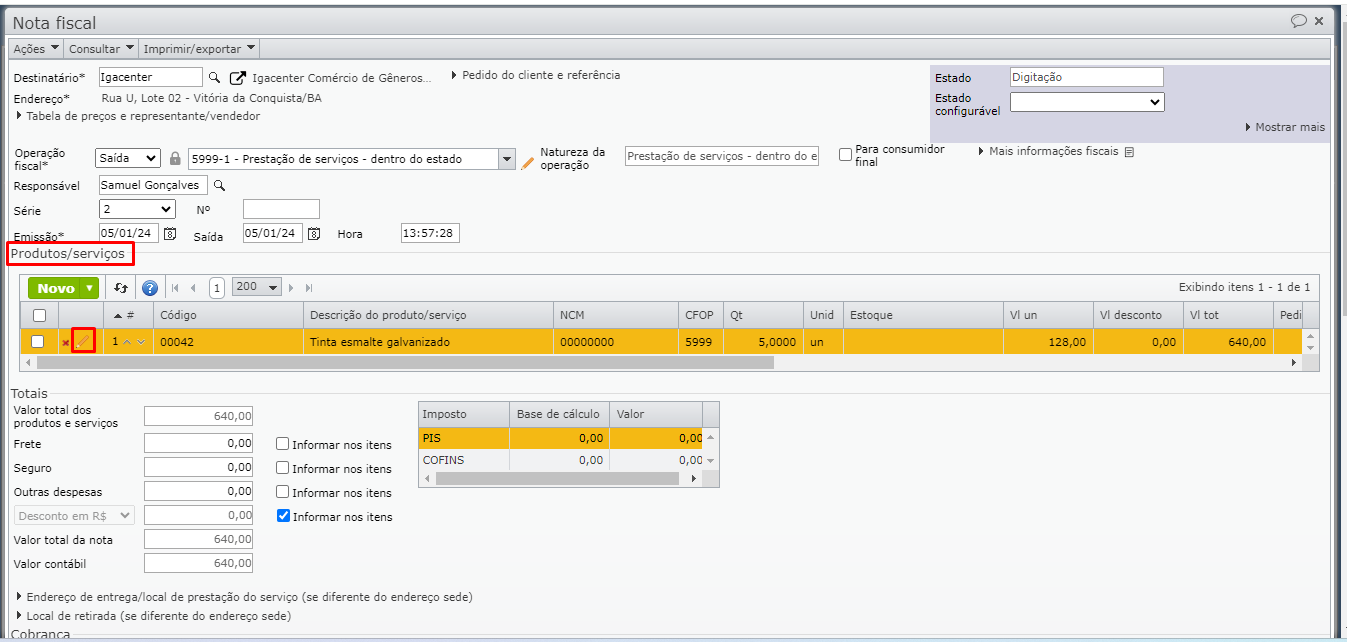Click the comment bubble icon in title bar
The height and width of the screenshot is (642, 1347).
coord(1298,21)
